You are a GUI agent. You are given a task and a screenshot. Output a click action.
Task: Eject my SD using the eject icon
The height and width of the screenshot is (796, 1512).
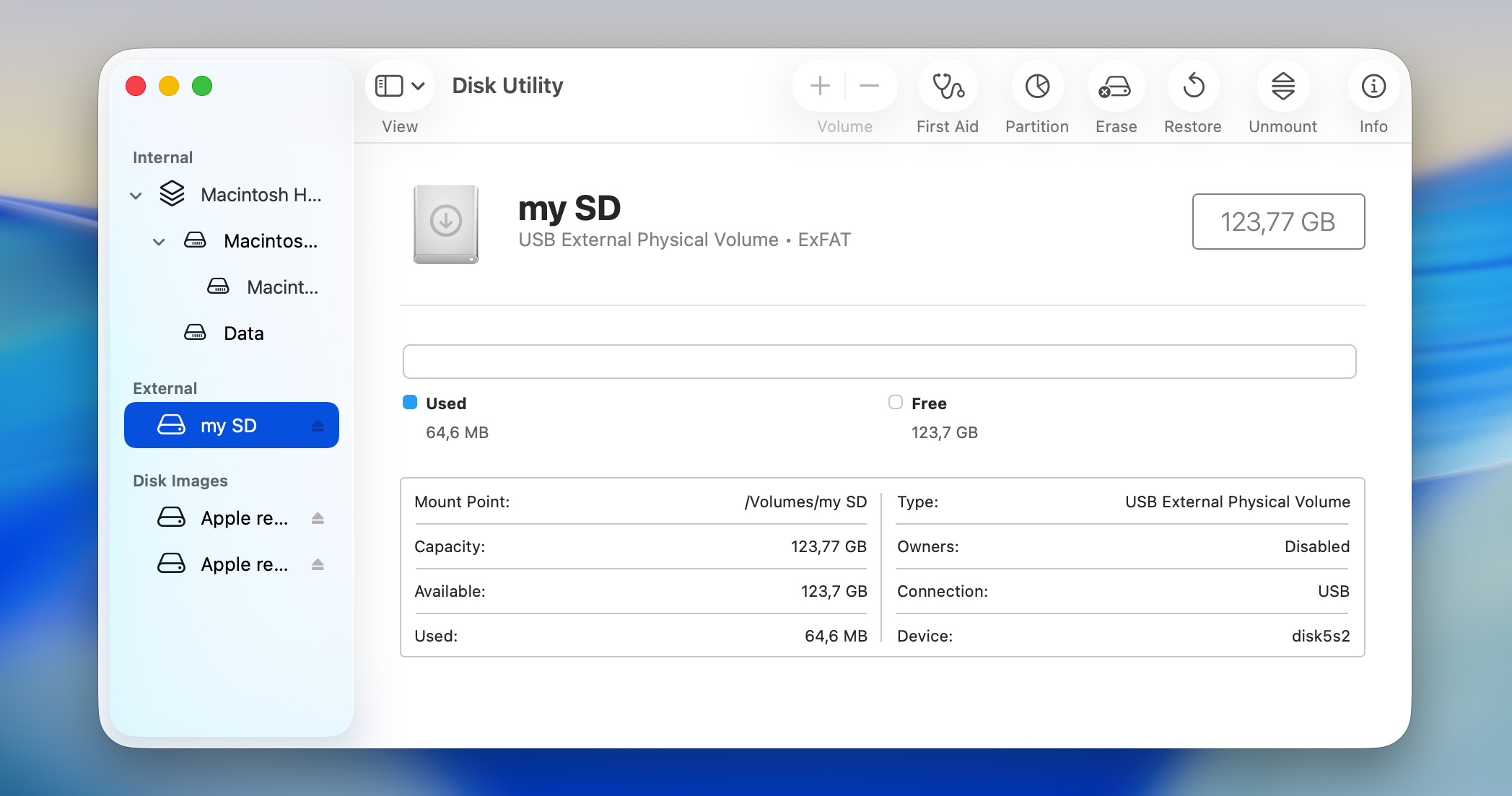318,426
